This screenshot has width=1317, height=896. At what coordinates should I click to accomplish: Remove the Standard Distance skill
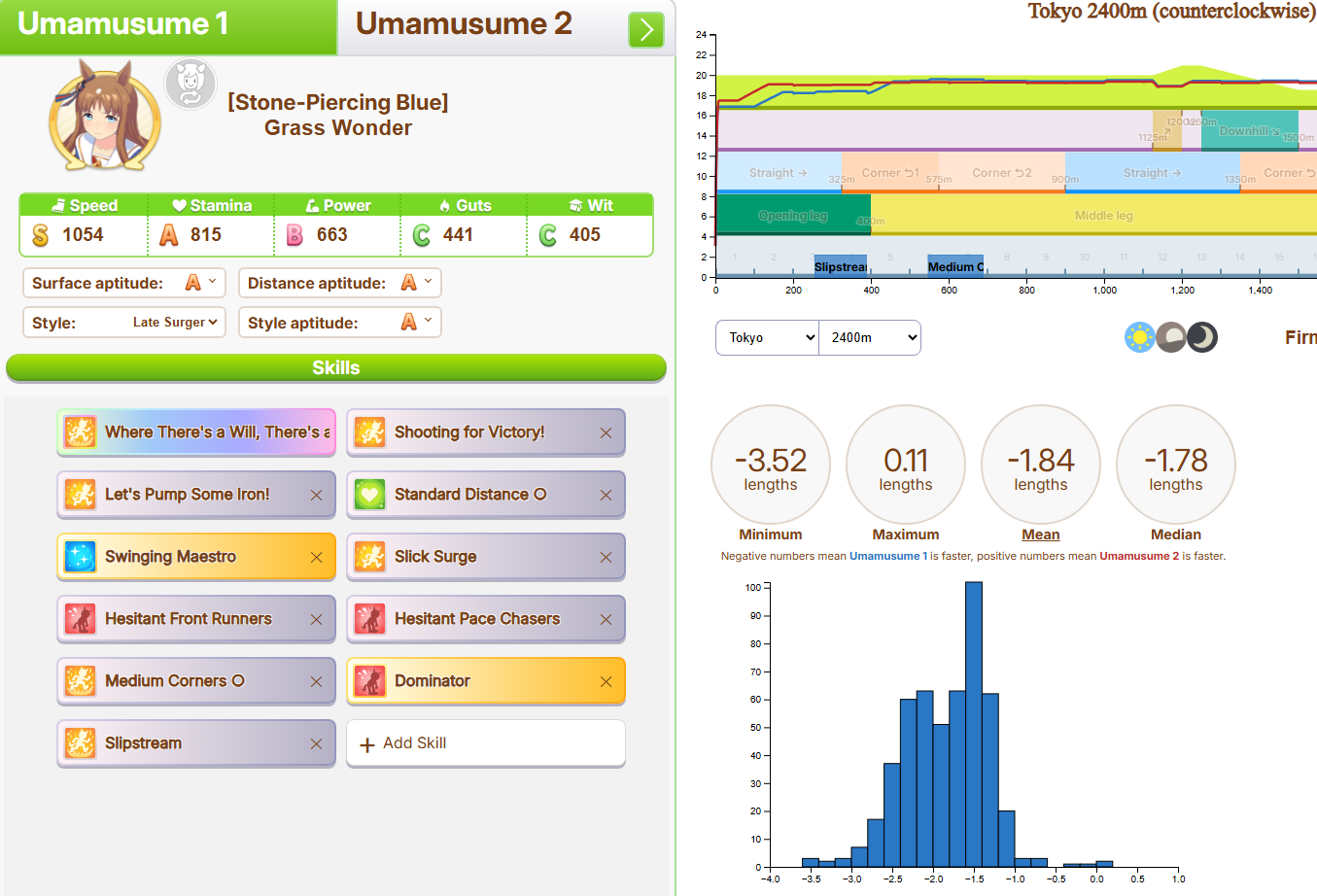tap(607, 495)
